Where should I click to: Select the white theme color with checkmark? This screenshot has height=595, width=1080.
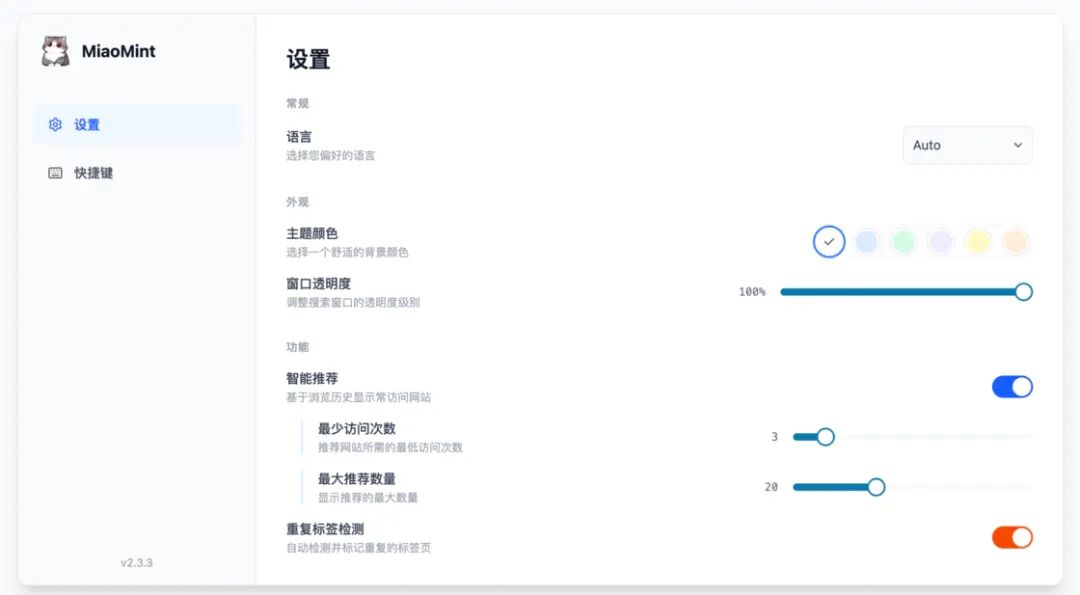coord(829,242)
